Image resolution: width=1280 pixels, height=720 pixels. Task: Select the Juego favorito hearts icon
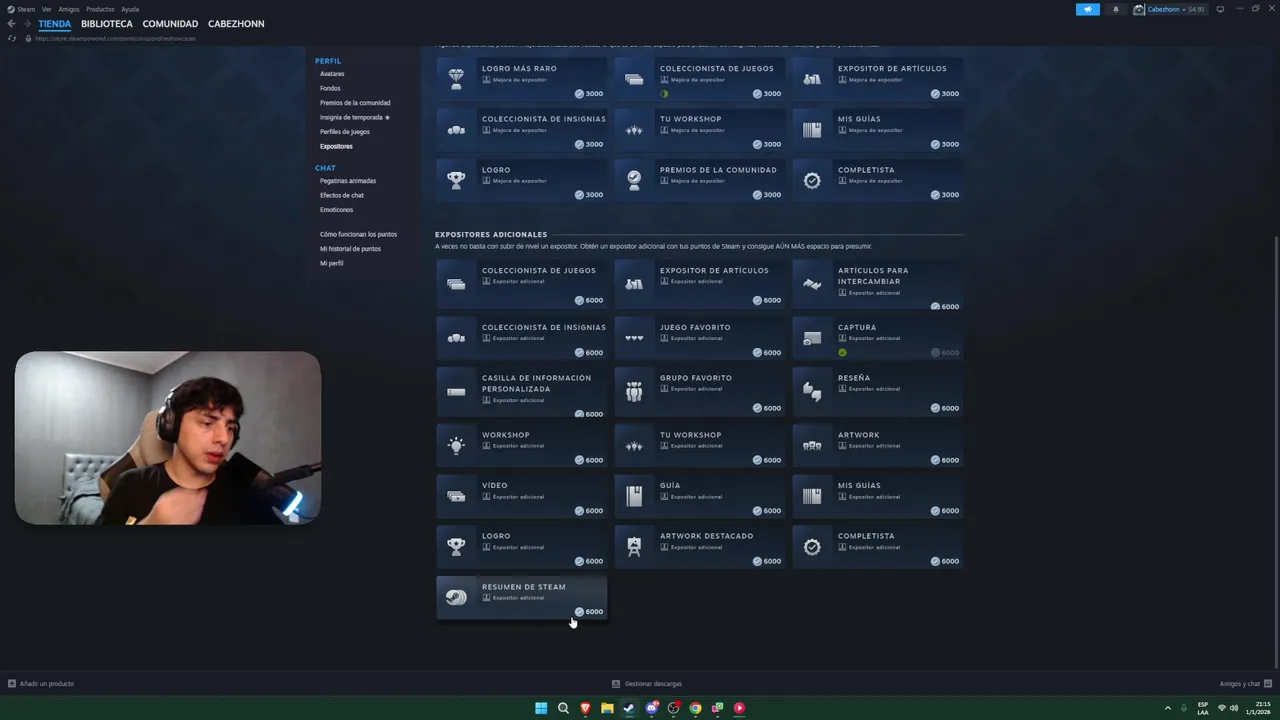tap(634, 338)
